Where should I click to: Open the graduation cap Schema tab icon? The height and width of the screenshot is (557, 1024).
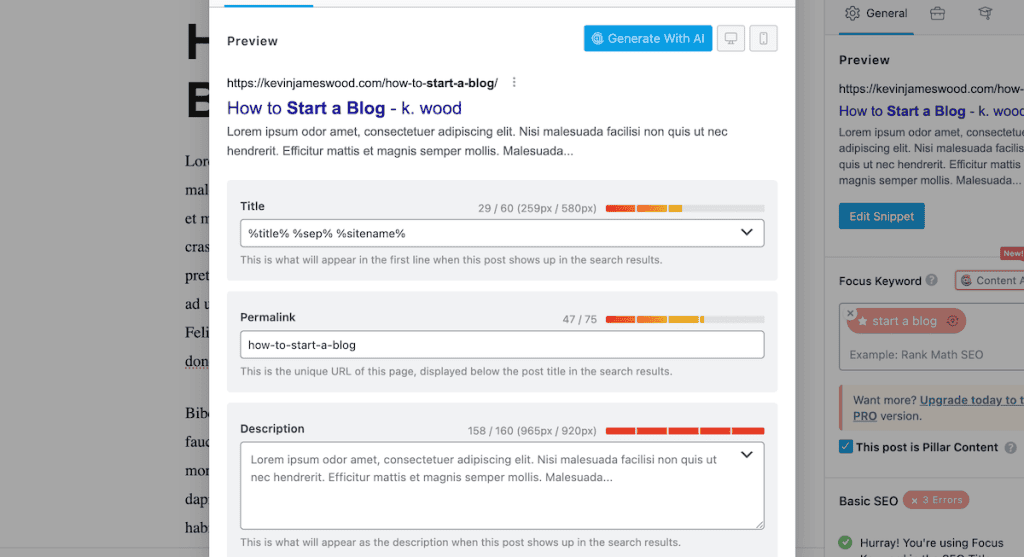pos(985,13)
